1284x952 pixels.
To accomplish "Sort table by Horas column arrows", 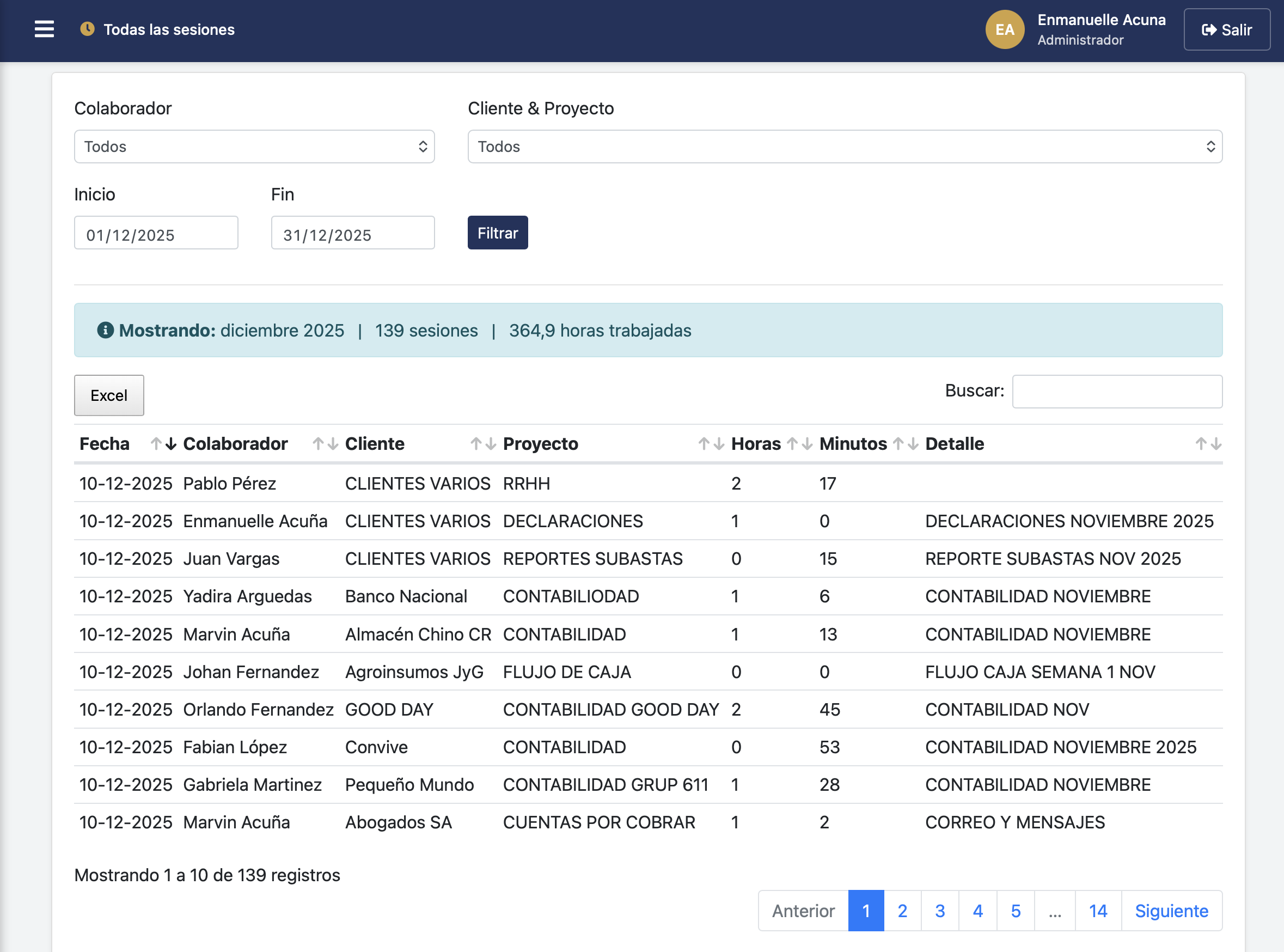I will point(799,444).
